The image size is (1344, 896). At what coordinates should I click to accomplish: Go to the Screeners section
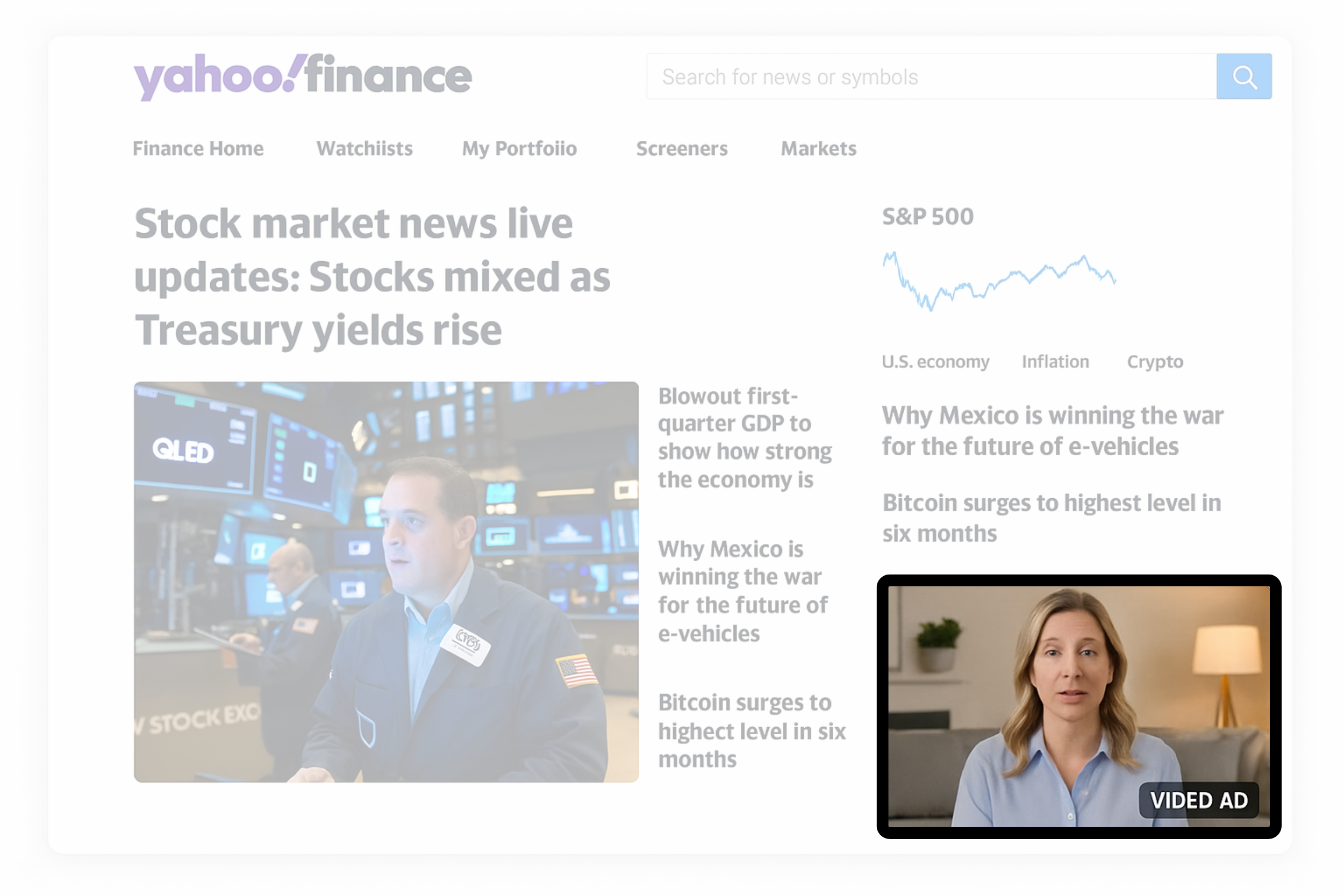[682, 148]
